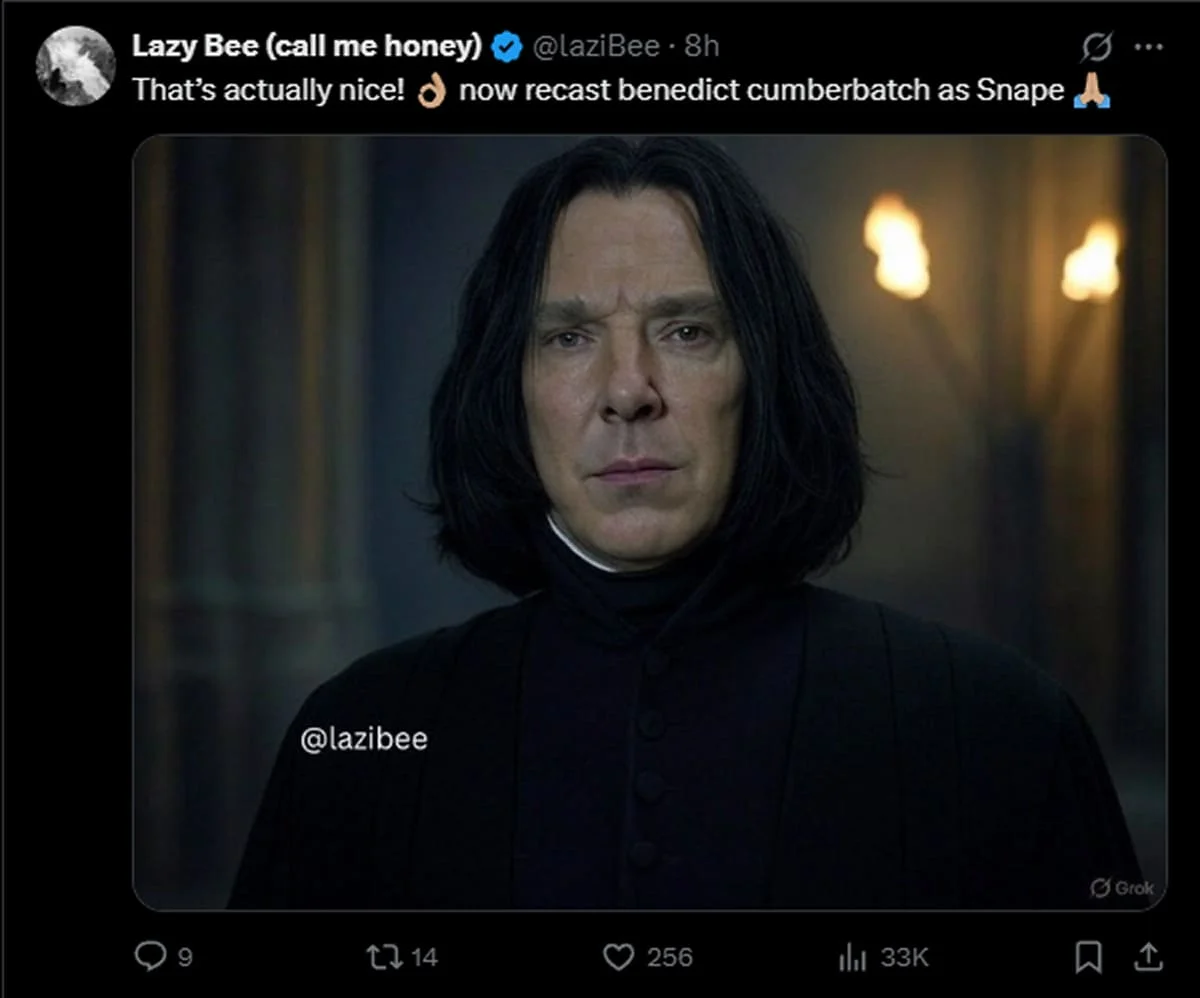Click the 9 replies count

[183, 957]
